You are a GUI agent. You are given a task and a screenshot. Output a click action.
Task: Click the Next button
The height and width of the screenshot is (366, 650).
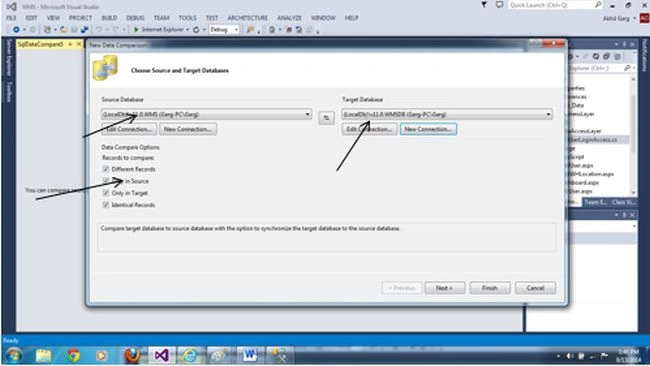pyautogui.click(x=444, y=288)
